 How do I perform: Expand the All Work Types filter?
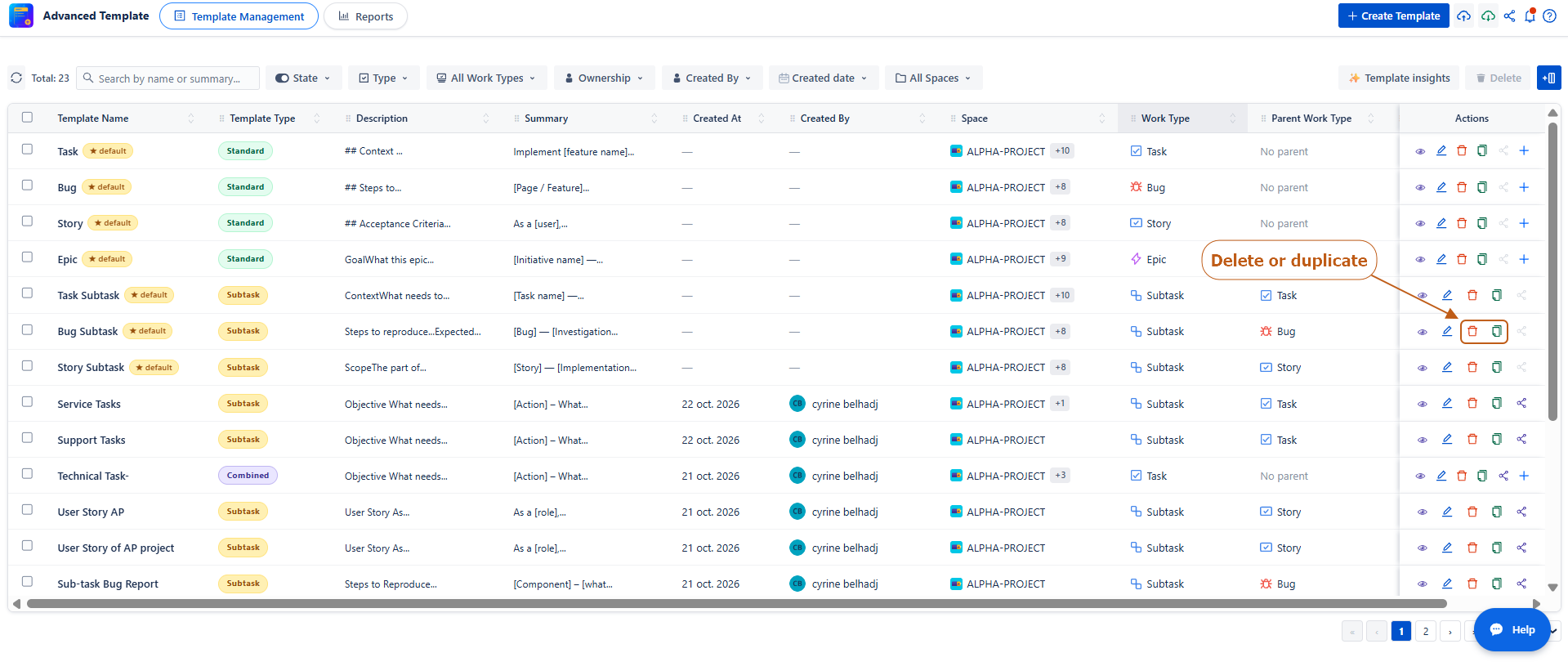click(485, 78)
